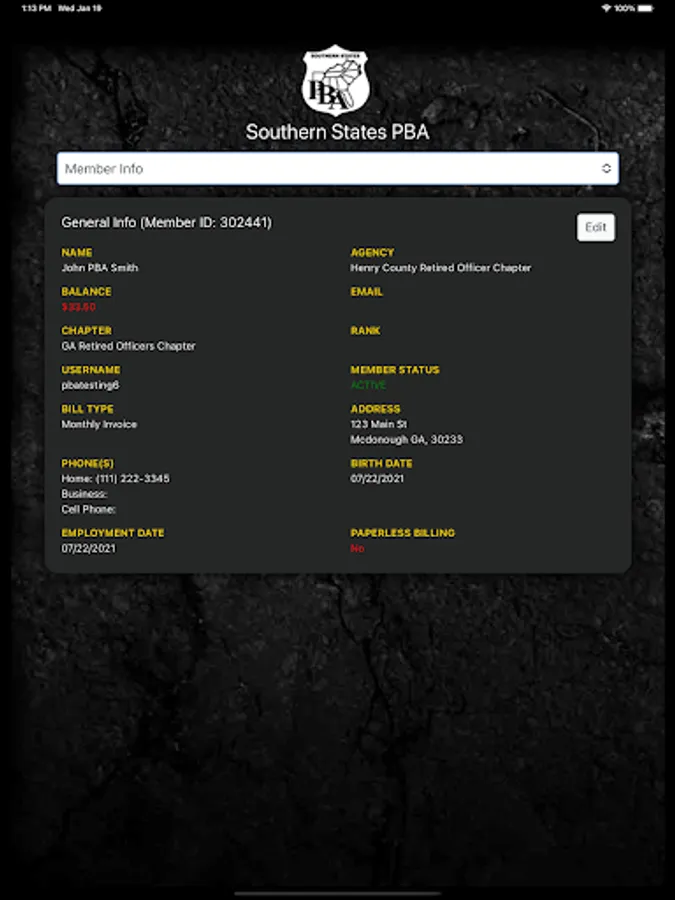Tap the Home phone number (111) 222-3345

click(x=115, y=479)
